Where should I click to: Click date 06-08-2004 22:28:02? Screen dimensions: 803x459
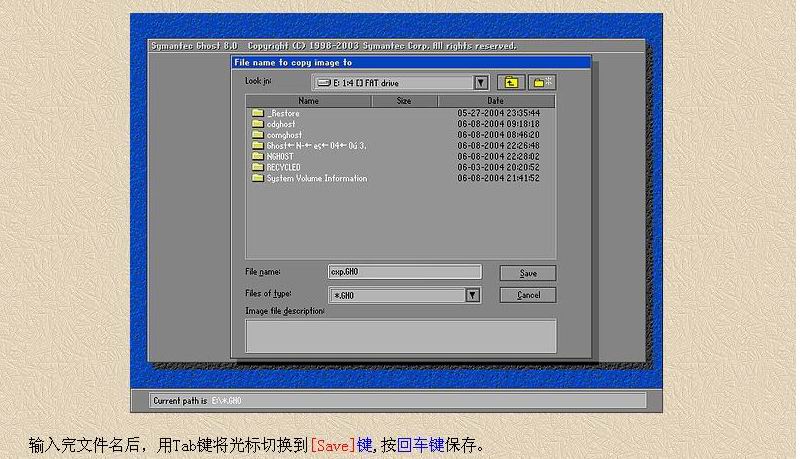[x=498, y=156]
